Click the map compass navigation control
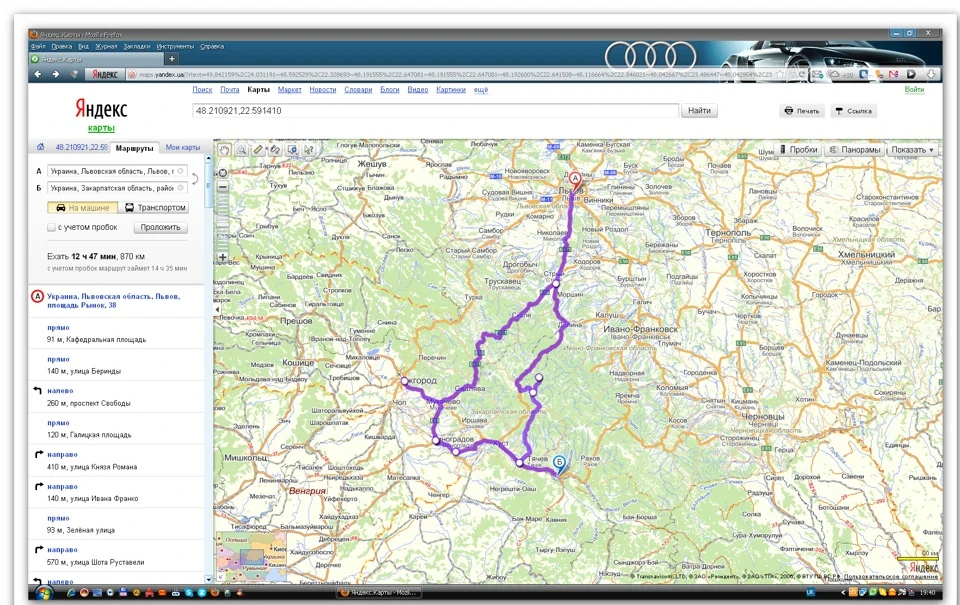 [223, 173]
